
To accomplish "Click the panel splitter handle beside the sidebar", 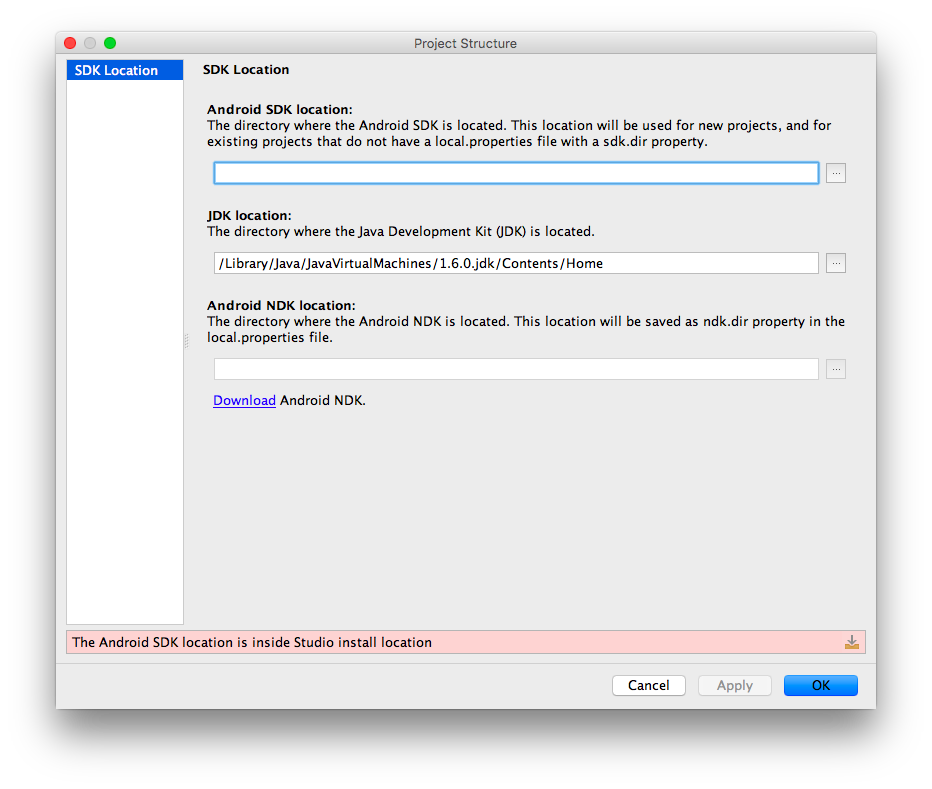I will [x=186, y=341].
